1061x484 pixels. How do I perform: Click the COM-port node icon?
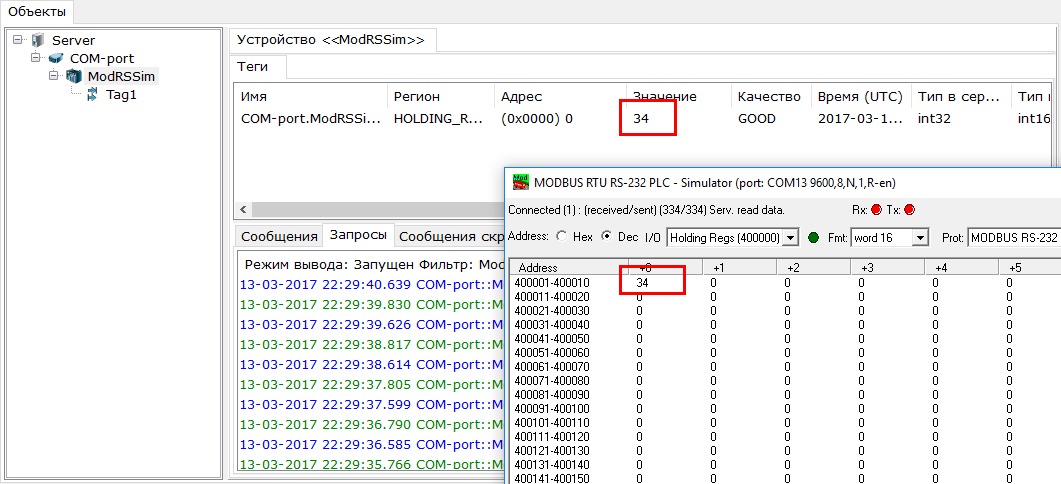[55, 59]
